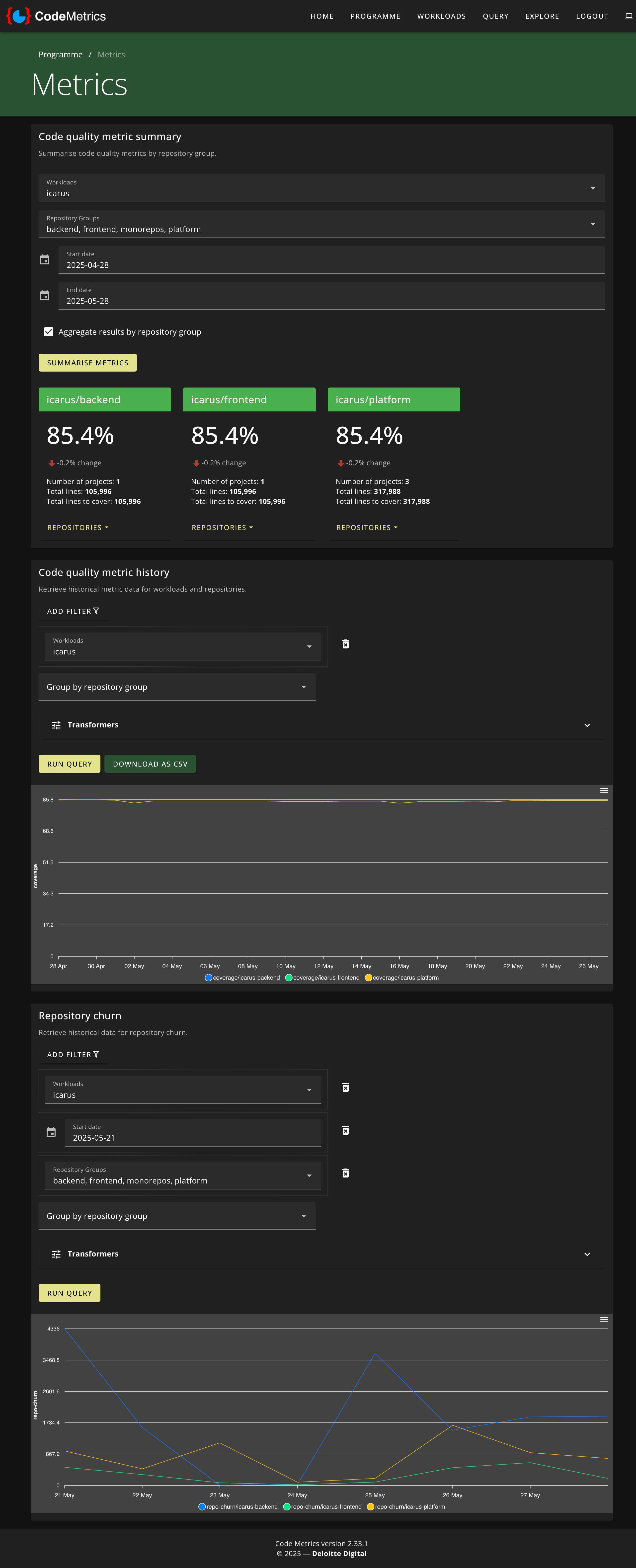Open the Explore navigation item
The image size is (636, 1568).
pyautogui.click(x=542, y=16)
